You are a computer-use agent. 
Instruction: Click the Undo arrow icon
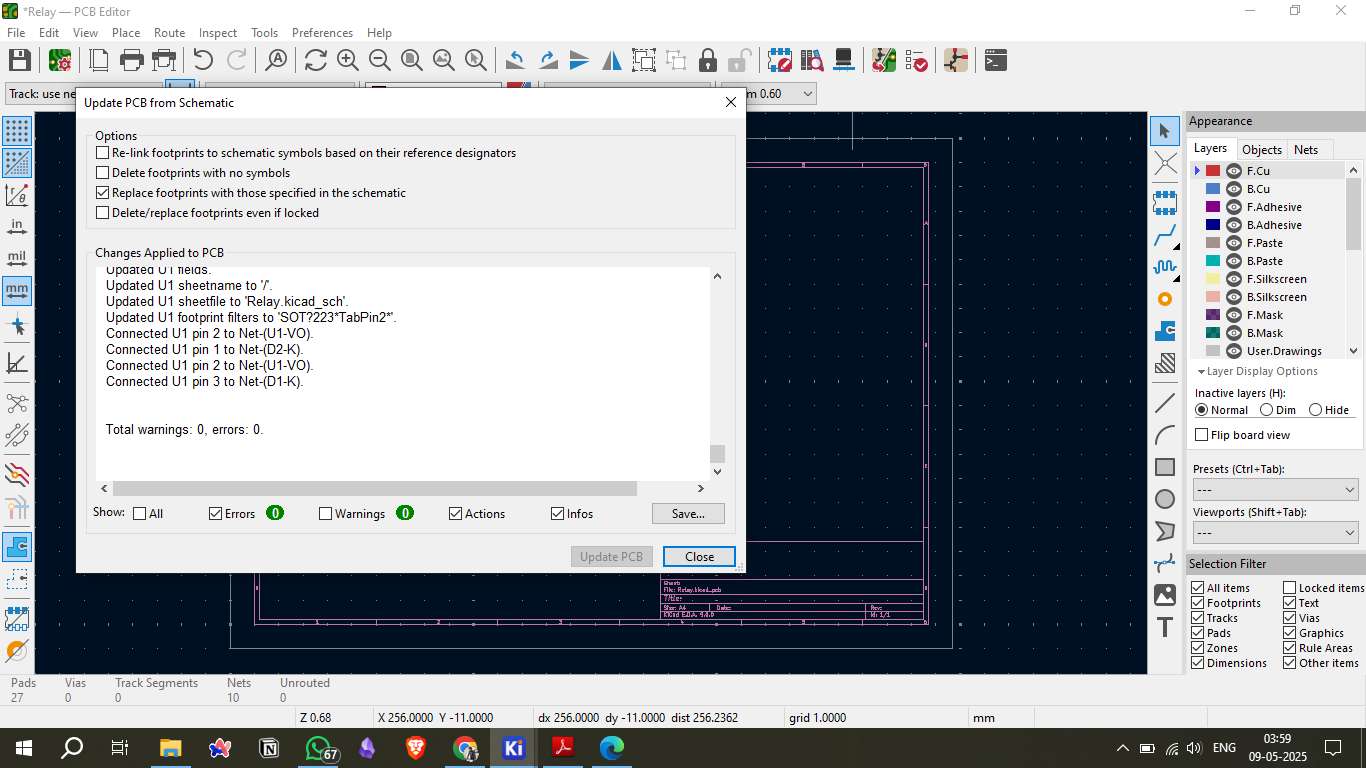point(203,60)
